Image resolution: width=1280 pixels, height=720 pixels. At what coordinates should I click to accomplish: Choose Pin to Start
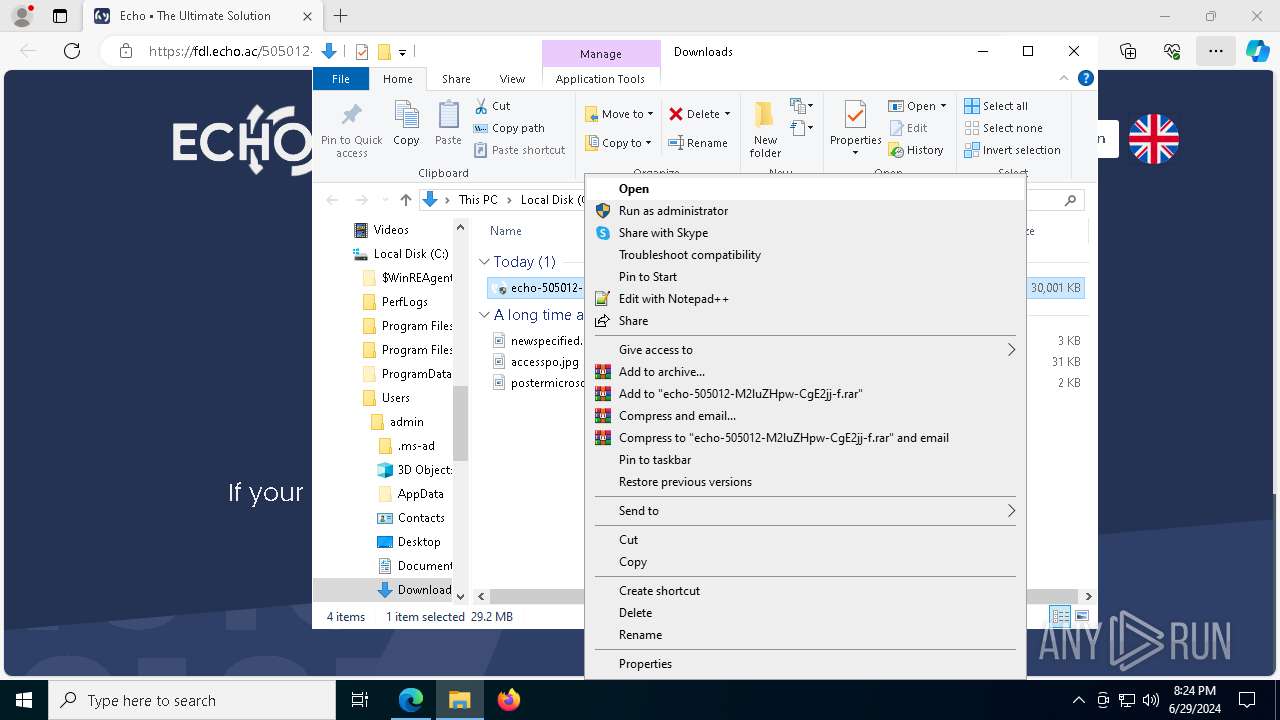805,277
